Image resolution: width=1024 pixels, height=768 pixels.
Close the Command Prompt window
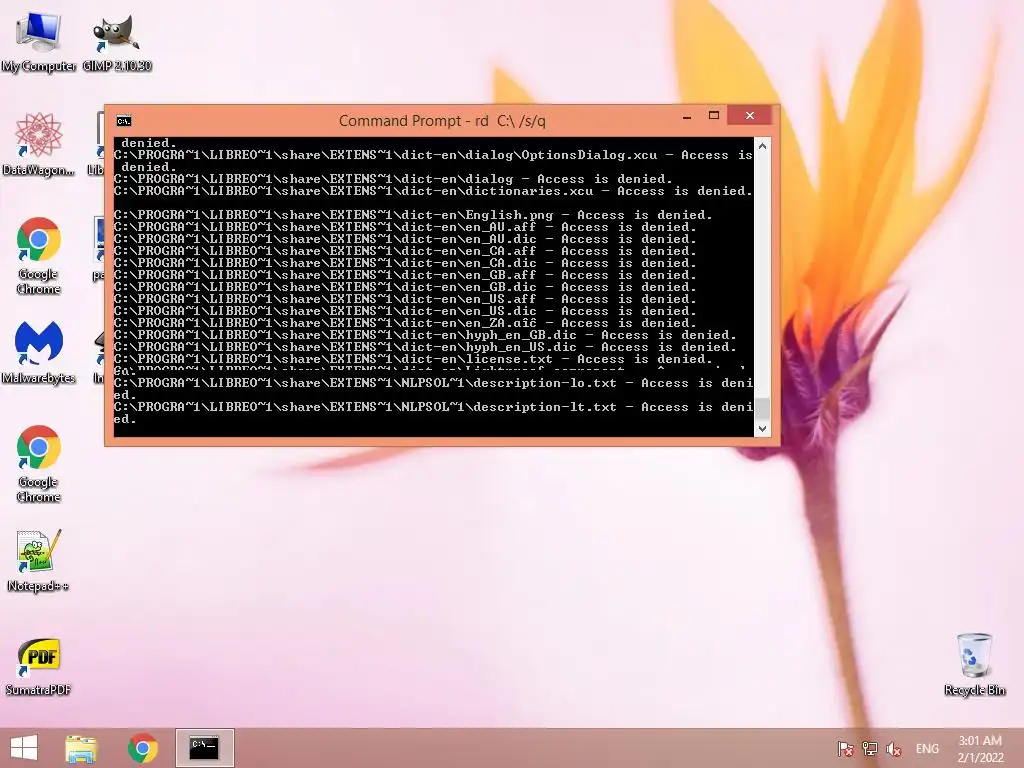click(750, 116)
